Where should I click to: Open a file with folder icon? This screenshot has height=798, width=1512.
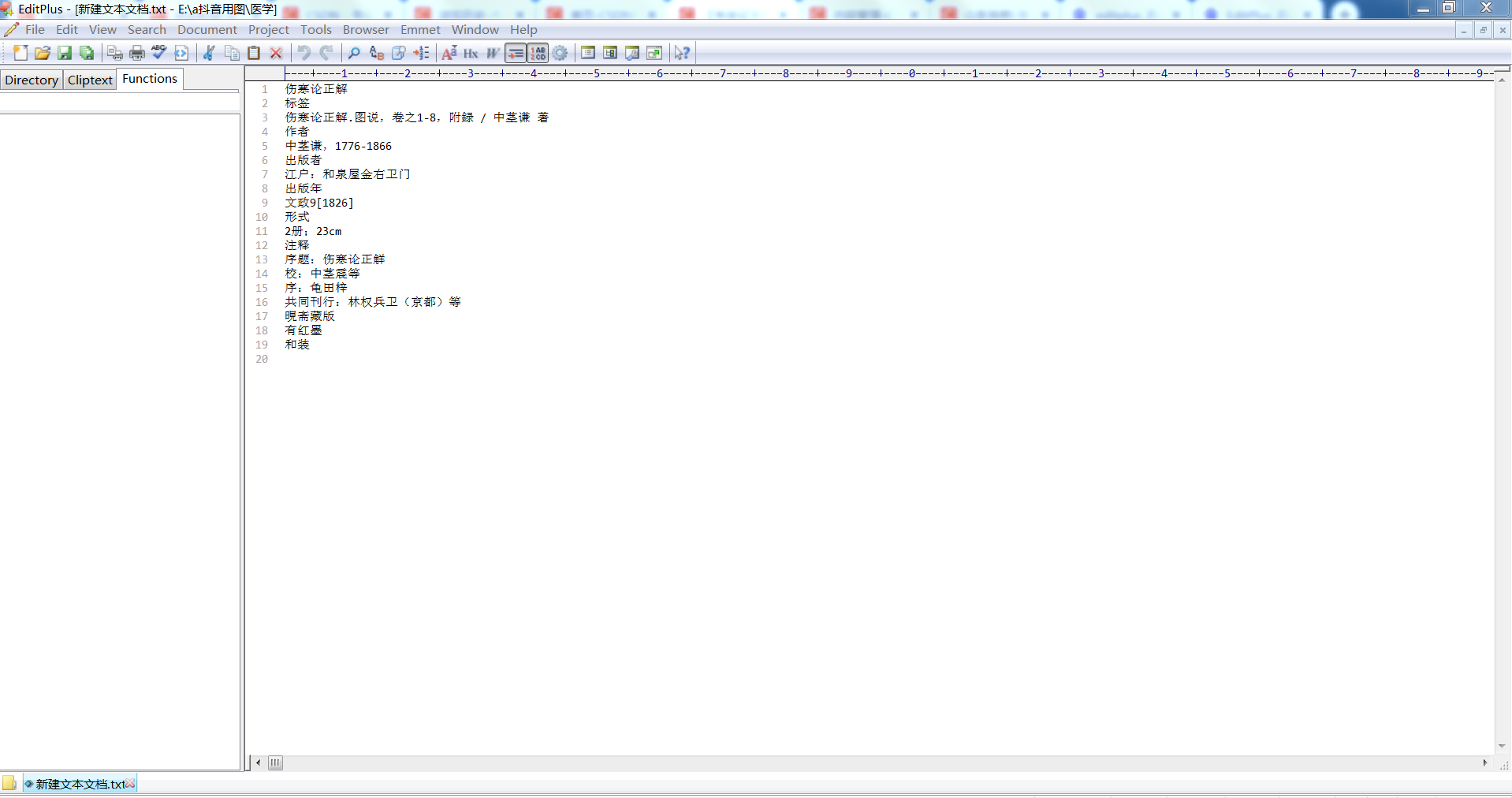coord(43,53)
